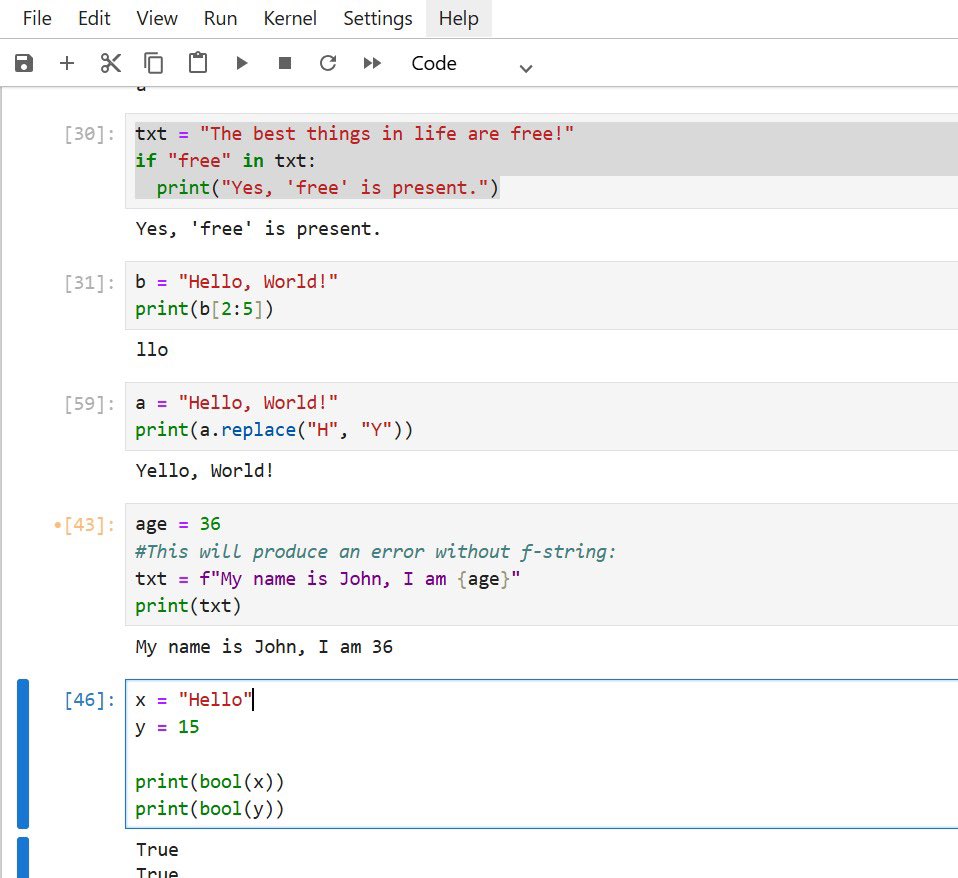The width and height of the screenshot is (958, 878).
Task: Cut the selected cell
Action: click(x=110, y=62)
